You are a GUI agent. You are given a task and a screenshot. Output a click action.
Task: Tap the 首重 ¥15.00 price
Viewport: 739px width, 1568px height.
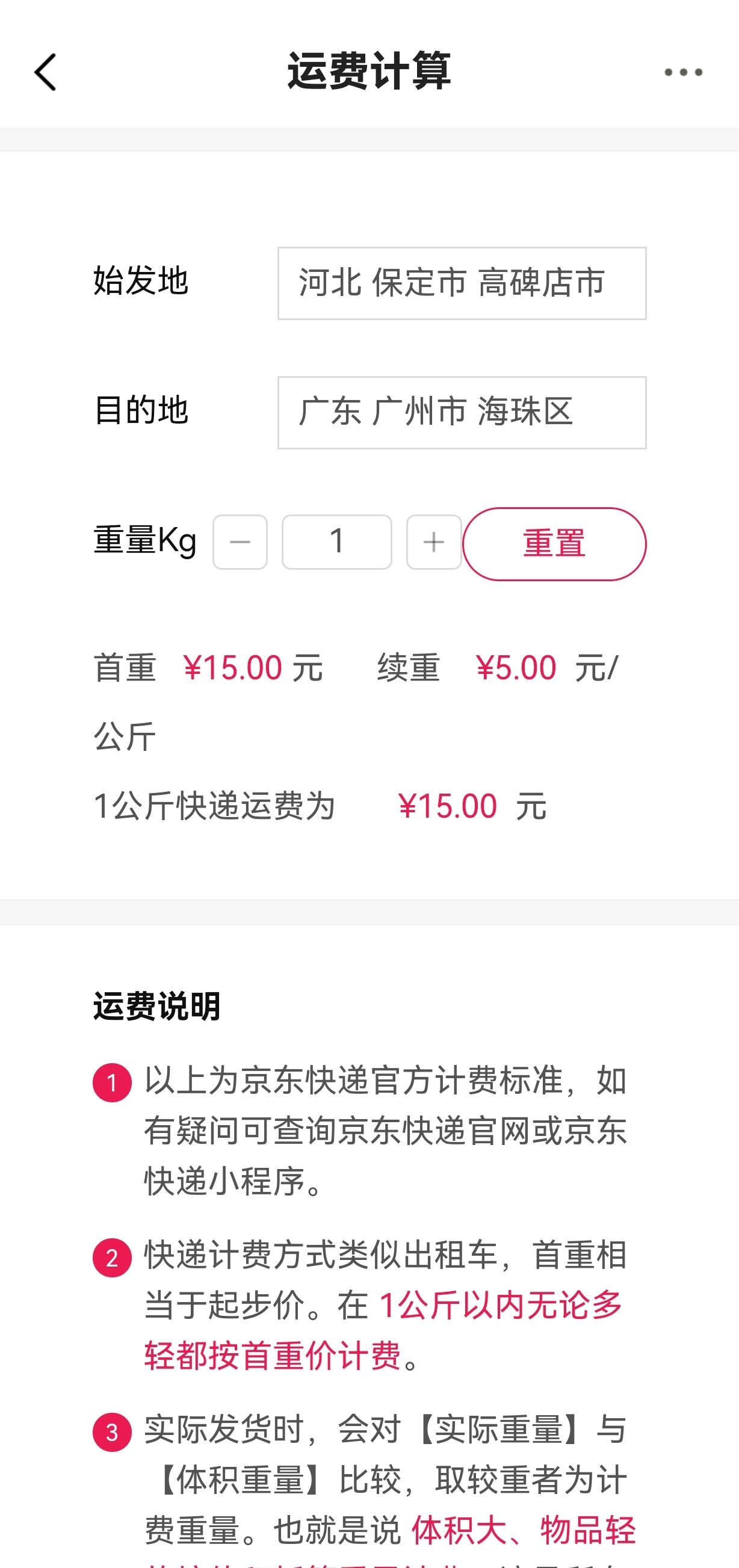pos(232,668)
